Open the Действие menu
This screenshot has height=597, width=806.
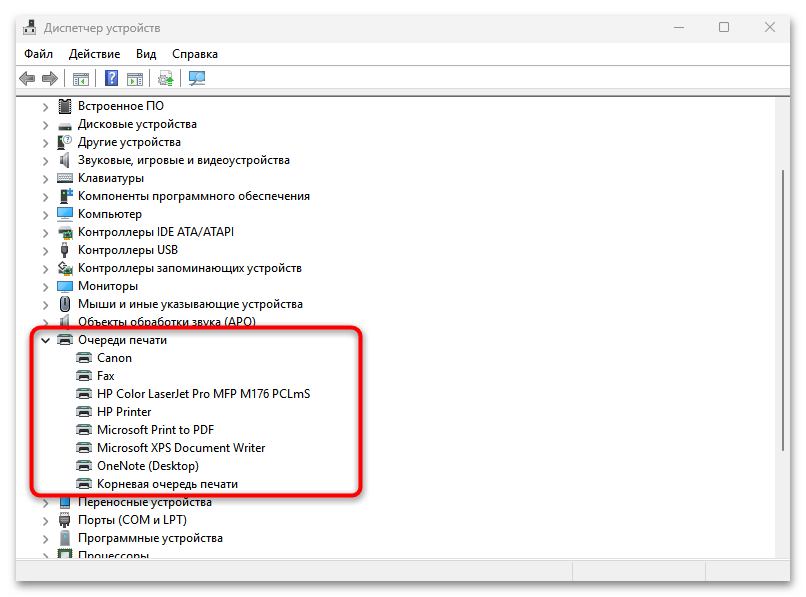95,54
